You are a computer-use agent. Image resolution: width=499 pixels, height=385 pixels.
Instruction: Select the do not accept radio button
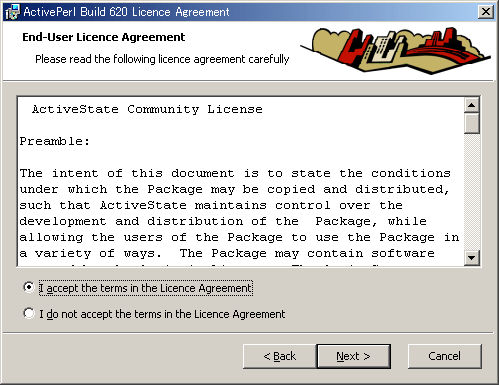point(29,313)
